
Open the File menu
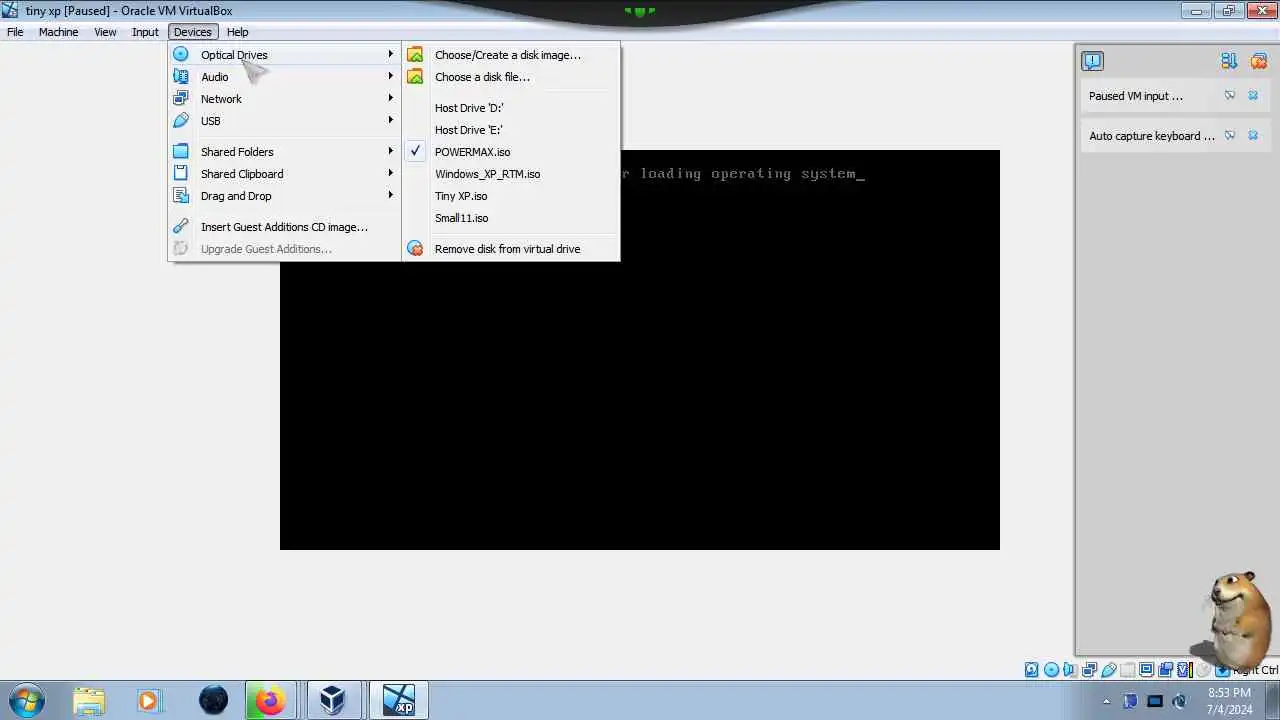coord(15,32)
